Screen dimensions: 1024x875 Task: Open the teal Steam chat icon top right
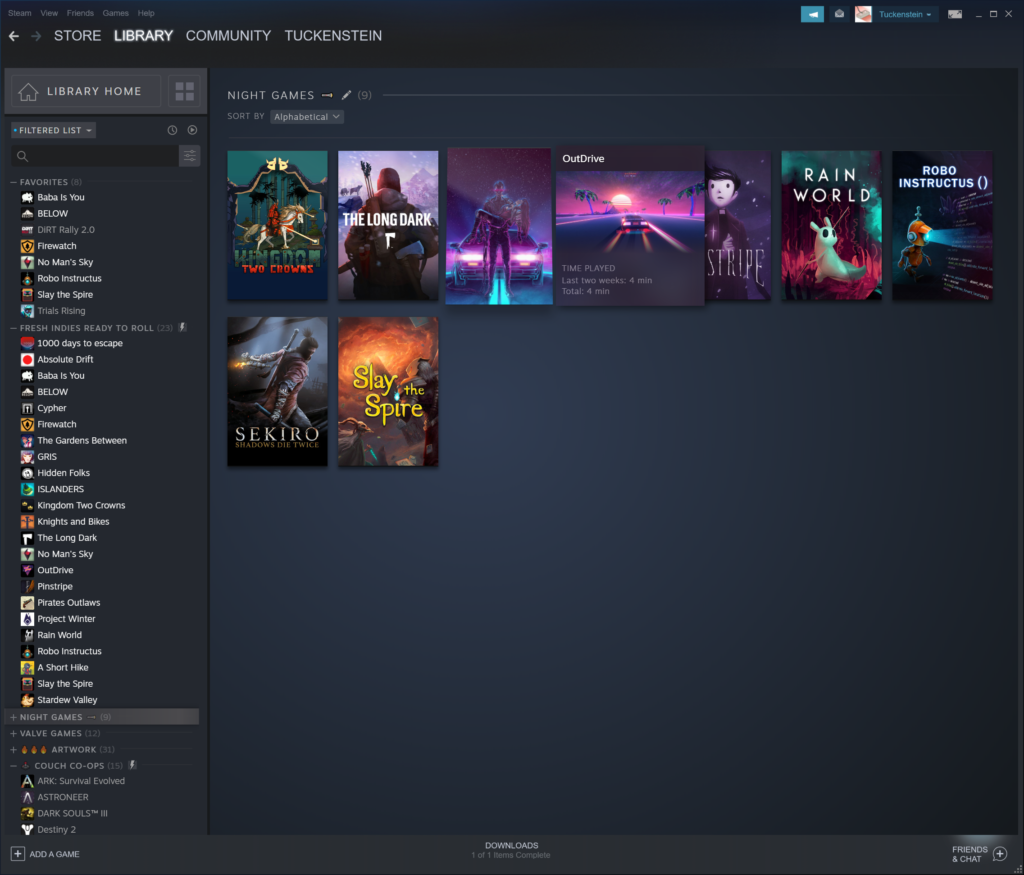coord(812,14)
